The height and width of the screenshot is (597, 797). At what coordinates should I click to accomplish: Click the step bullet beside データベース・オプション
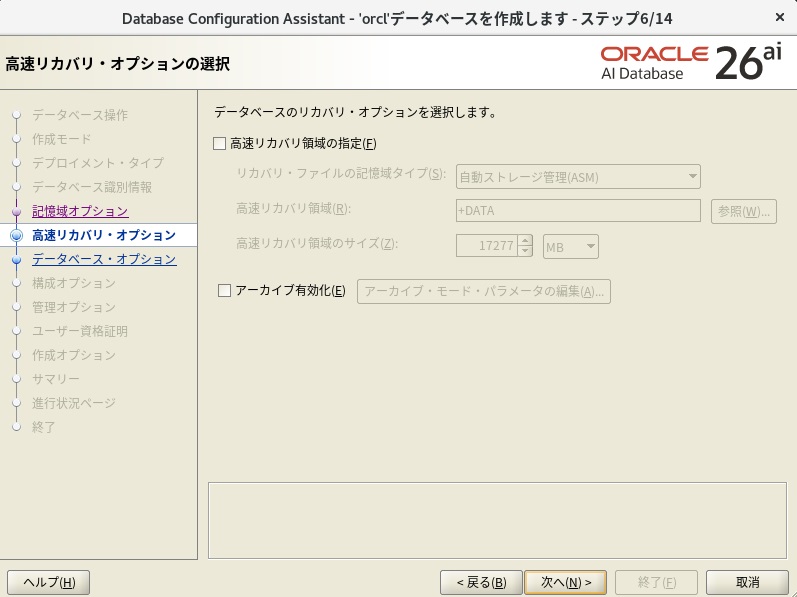click(17, 260)
